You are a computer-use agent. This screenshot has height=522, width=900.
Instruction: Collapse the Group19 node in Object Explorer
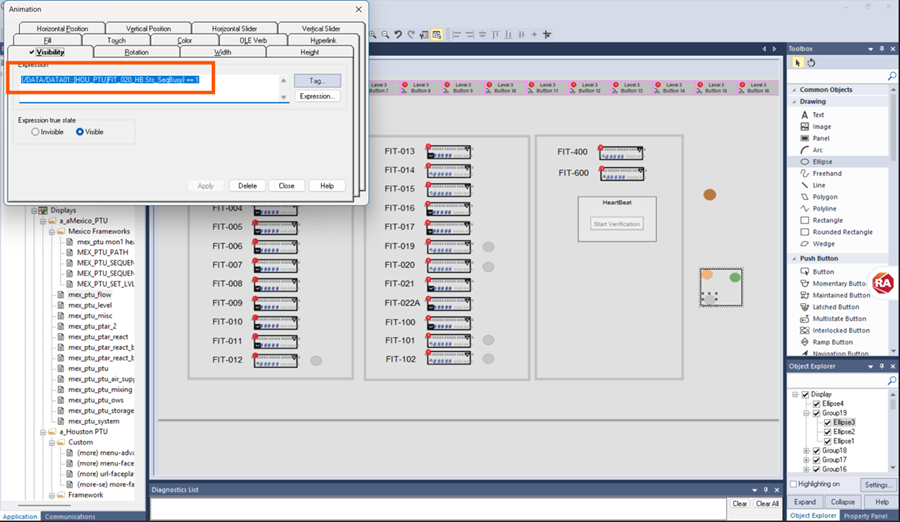(806, 413)
